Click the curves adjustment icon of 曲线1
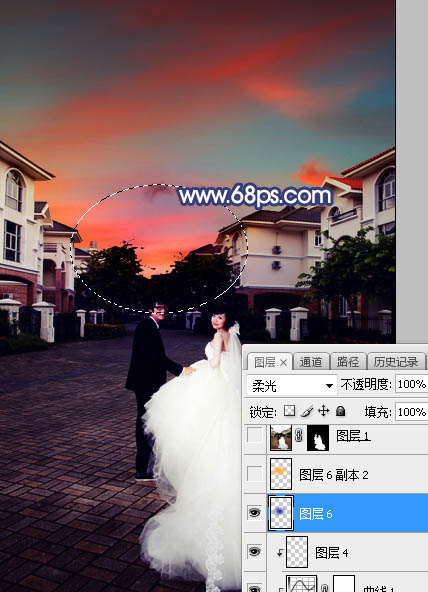 click(x=301, y=584)
